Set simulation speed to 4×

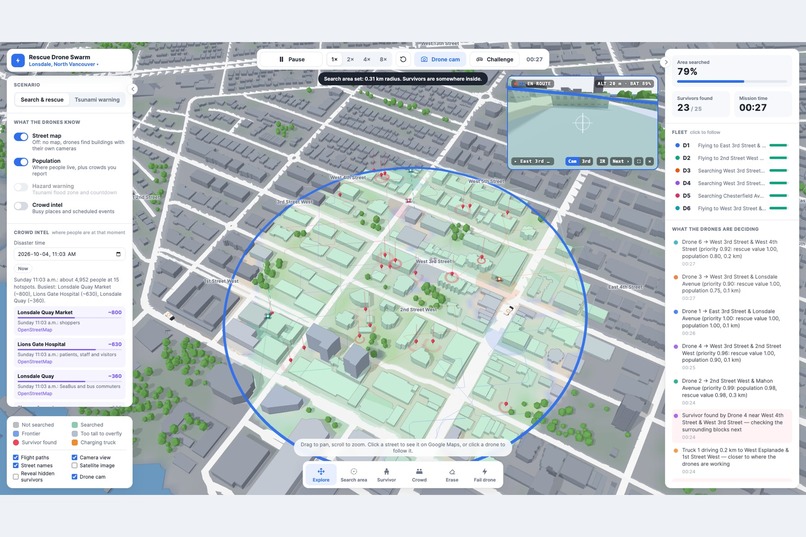[367, 60]
